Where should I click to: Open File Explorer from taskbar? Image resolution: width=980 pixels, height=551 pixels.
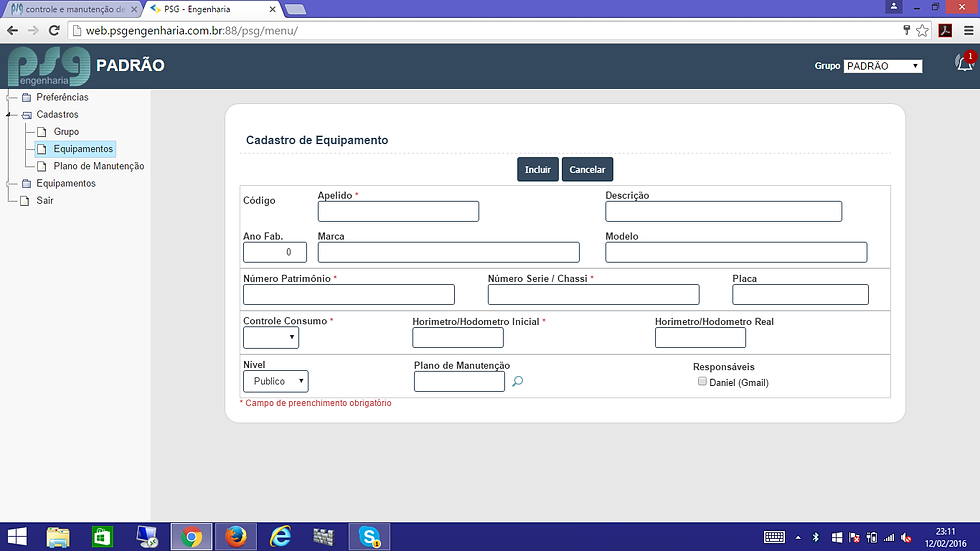[x=58, y=537]
